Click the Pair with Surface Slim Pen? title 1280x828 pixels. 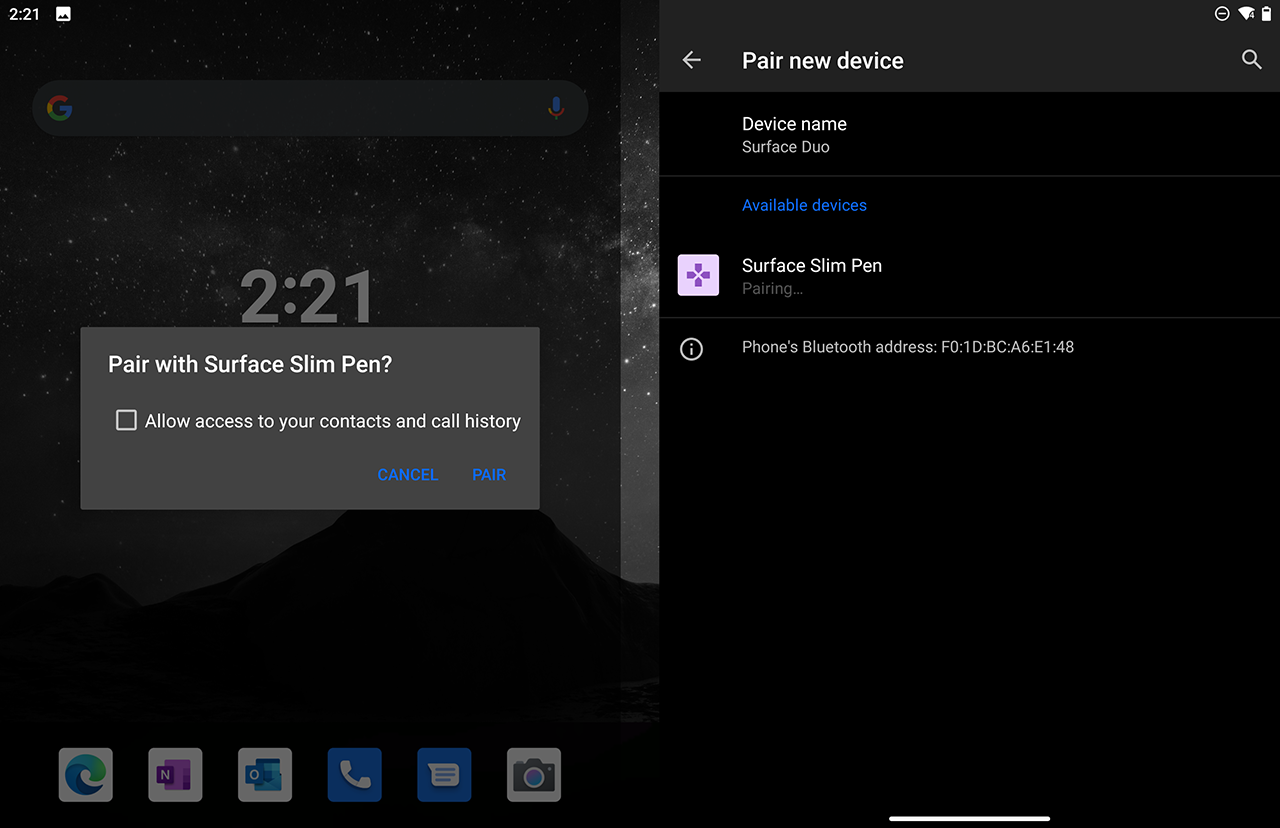point(250,364)
